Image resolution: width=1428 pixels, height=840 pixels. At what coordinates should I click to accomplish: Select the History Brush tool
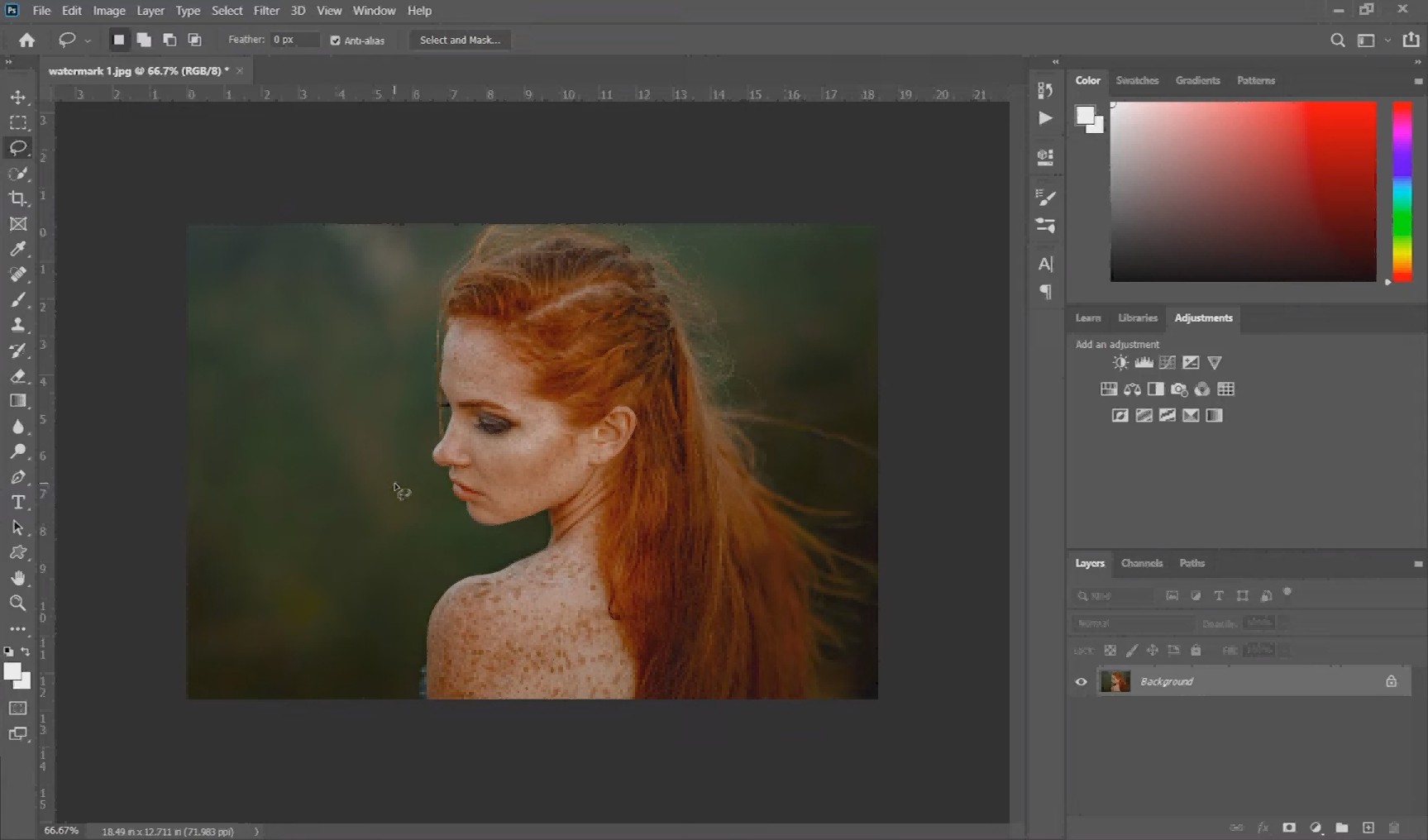18,351
